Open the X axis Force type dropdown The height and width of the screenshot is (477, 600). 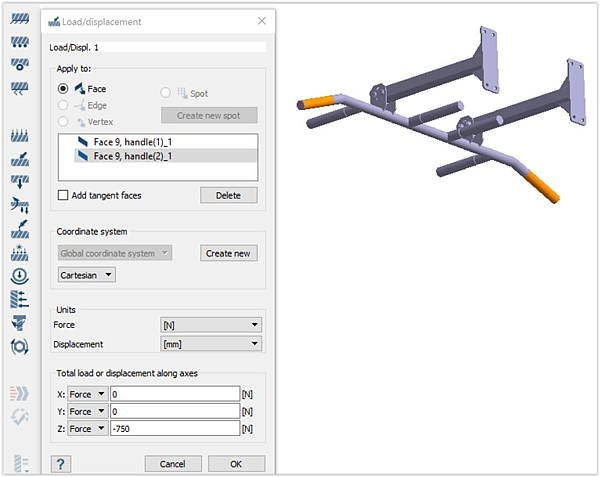[87, 394]
